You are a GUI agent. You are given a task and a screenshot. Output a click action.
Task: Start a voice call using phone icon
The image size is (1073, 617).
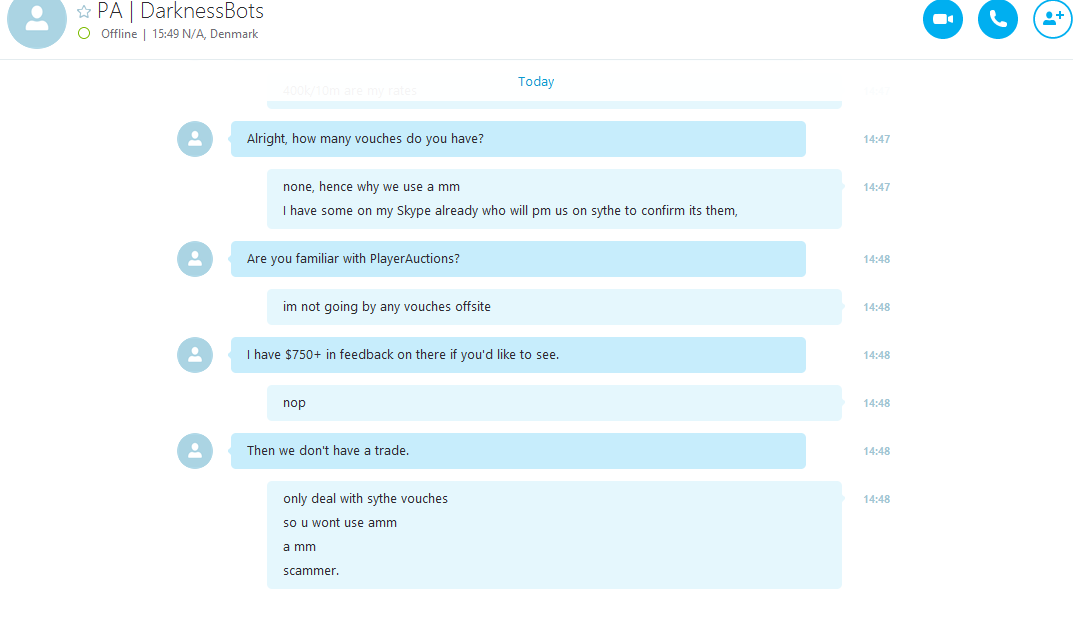coord(998,18)
